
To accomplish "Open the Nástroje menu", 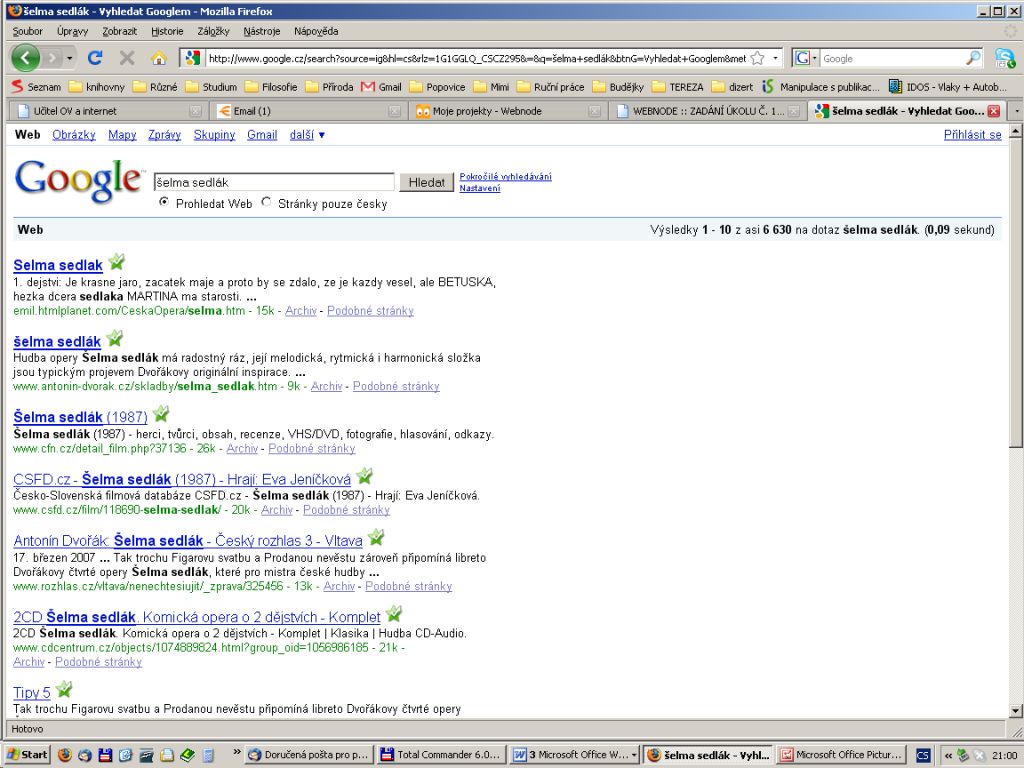I will pyautogui.click(x=262, y=31).
